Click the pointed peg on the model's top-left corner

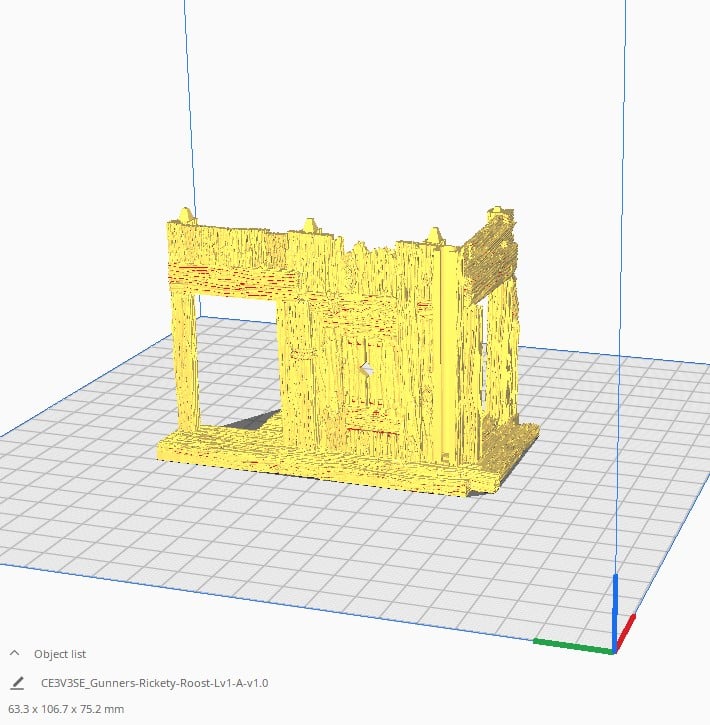tap(186, 215)
